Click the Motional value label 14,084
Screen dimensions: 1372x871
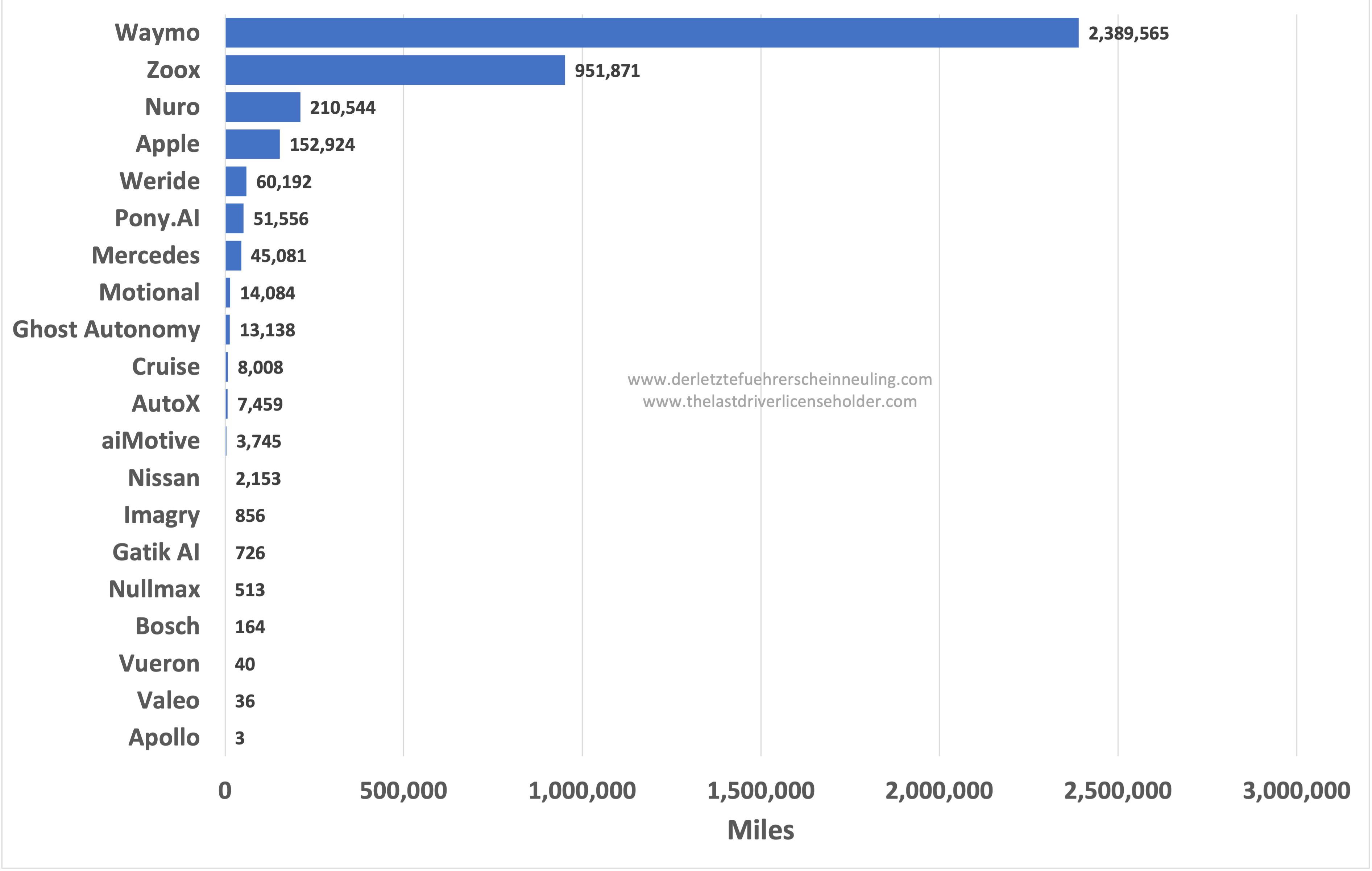click(x=267, y=293)
